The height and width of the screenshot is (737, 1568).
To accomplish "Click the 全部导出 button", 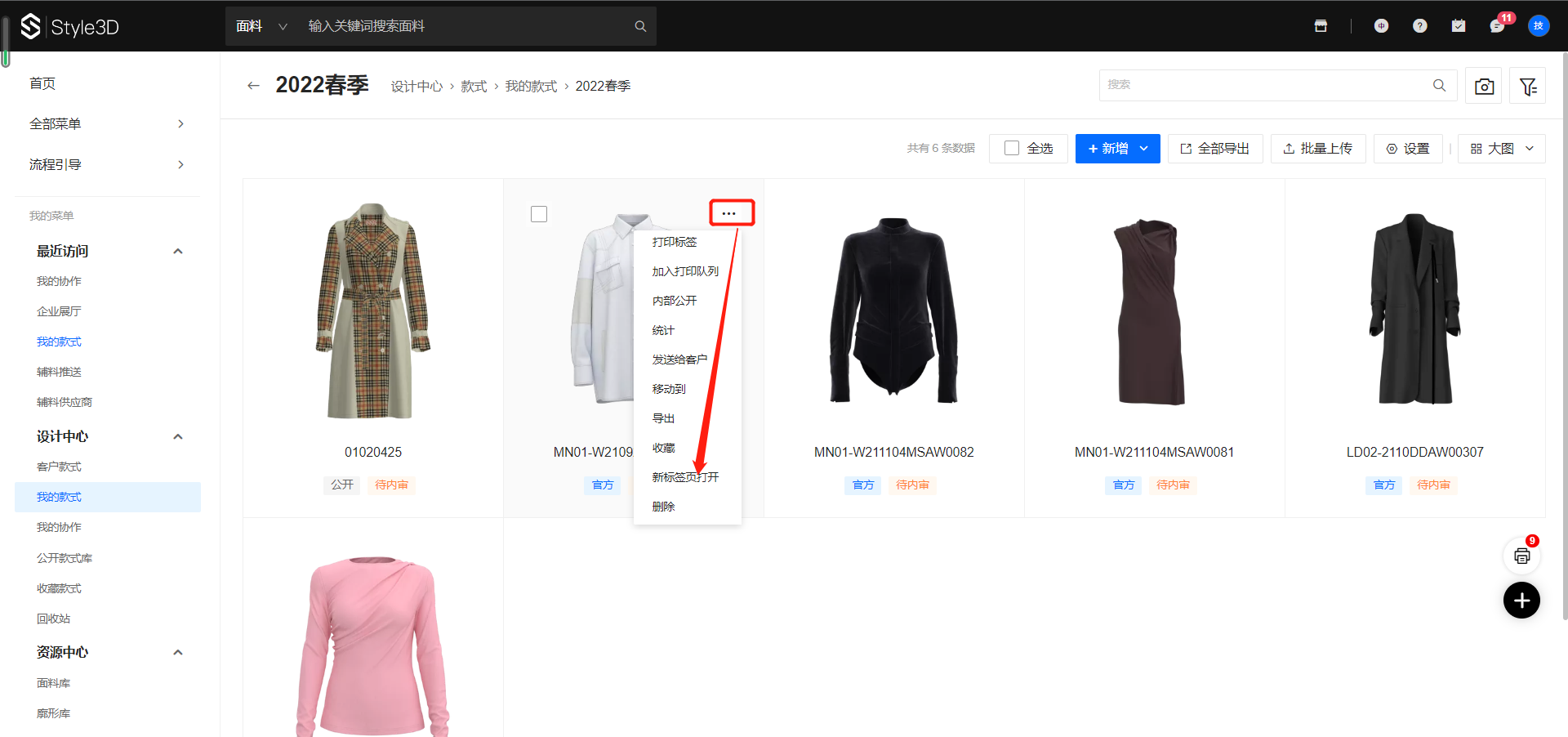I will 1215,148.
